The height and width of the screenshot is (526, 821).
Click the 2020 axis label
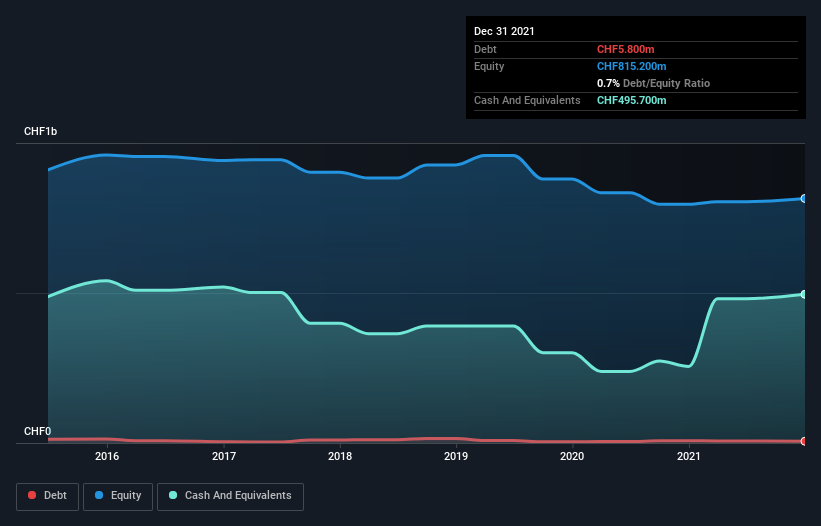click(572, 456)
